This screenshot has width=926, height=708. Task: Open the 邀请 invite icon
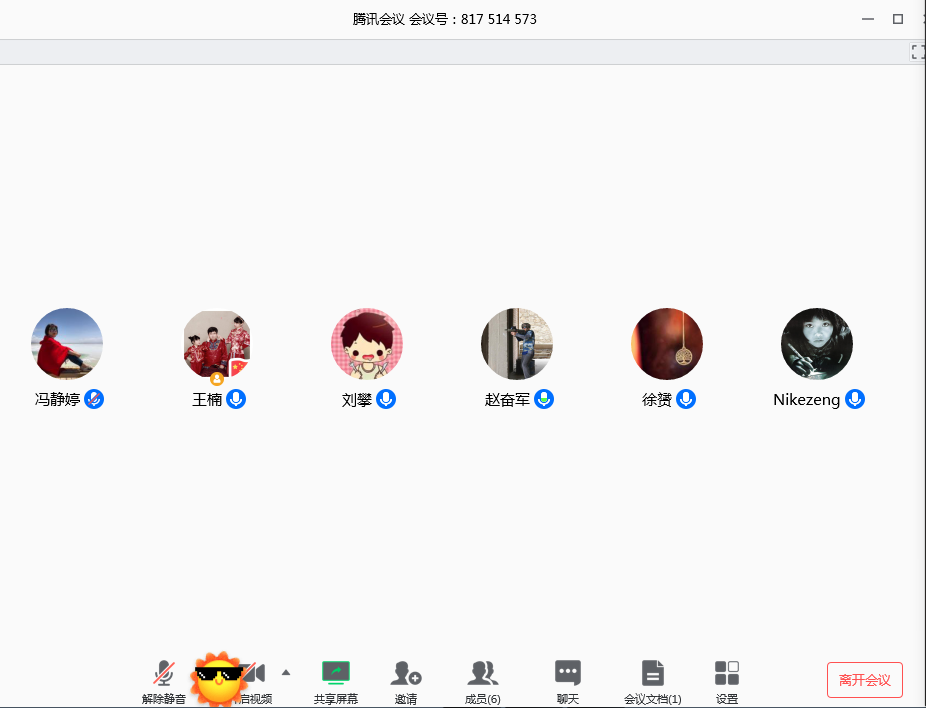click(405, 673)
